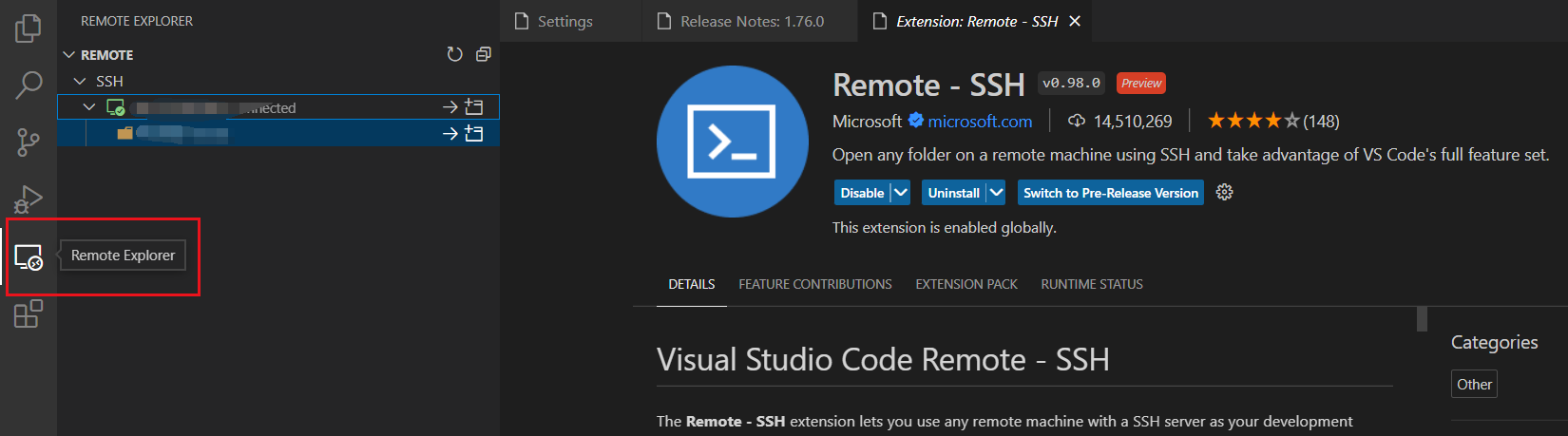
Task: Select the Remote Explorer activity icon
Action: click(x=29, y=256)
